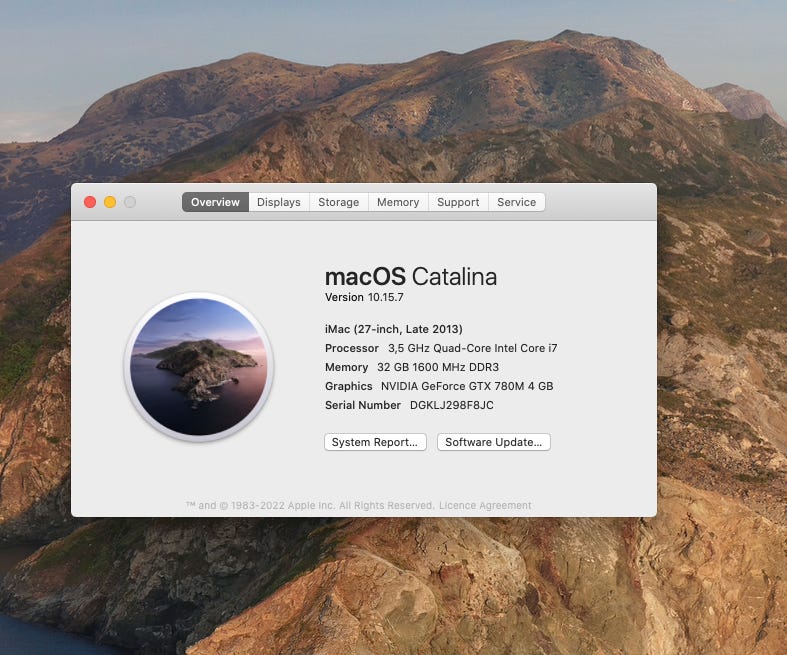The image size is (787, 655).
Task: Click the iMac (27-inch, Late 2013) text
Action: point(394,329)
